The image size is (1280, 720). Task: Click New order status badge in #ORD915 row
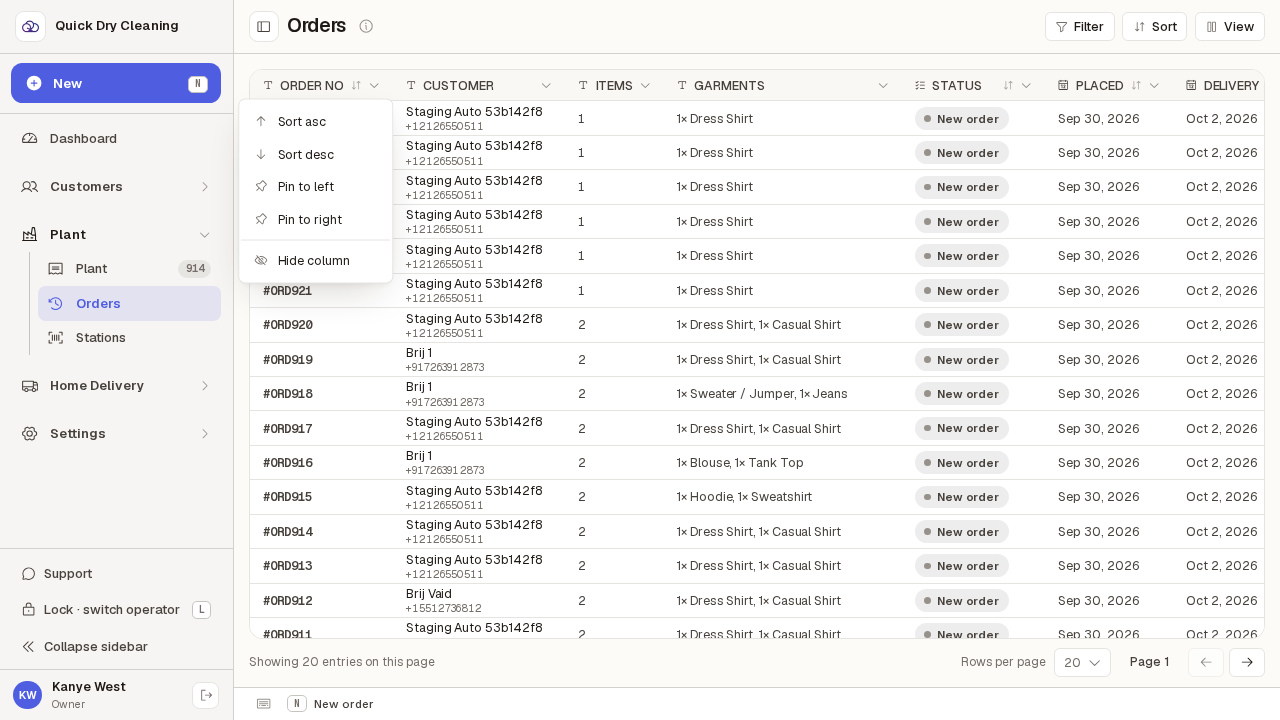pos(962,497)
